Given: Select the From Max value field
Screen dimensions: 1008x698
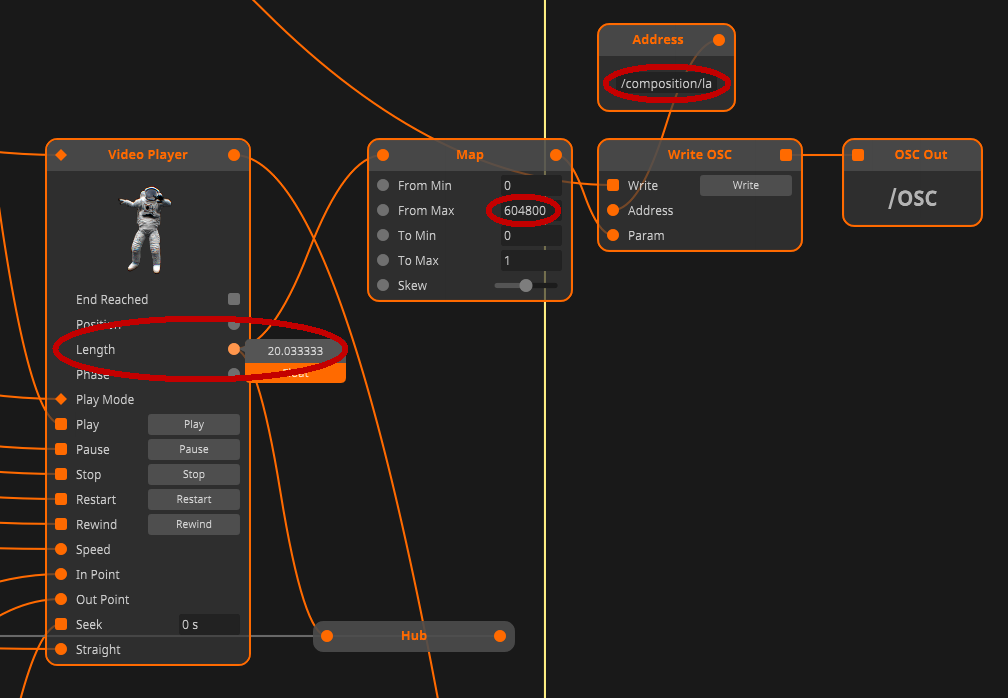Looking at the screenshot, I should [530, 211].
